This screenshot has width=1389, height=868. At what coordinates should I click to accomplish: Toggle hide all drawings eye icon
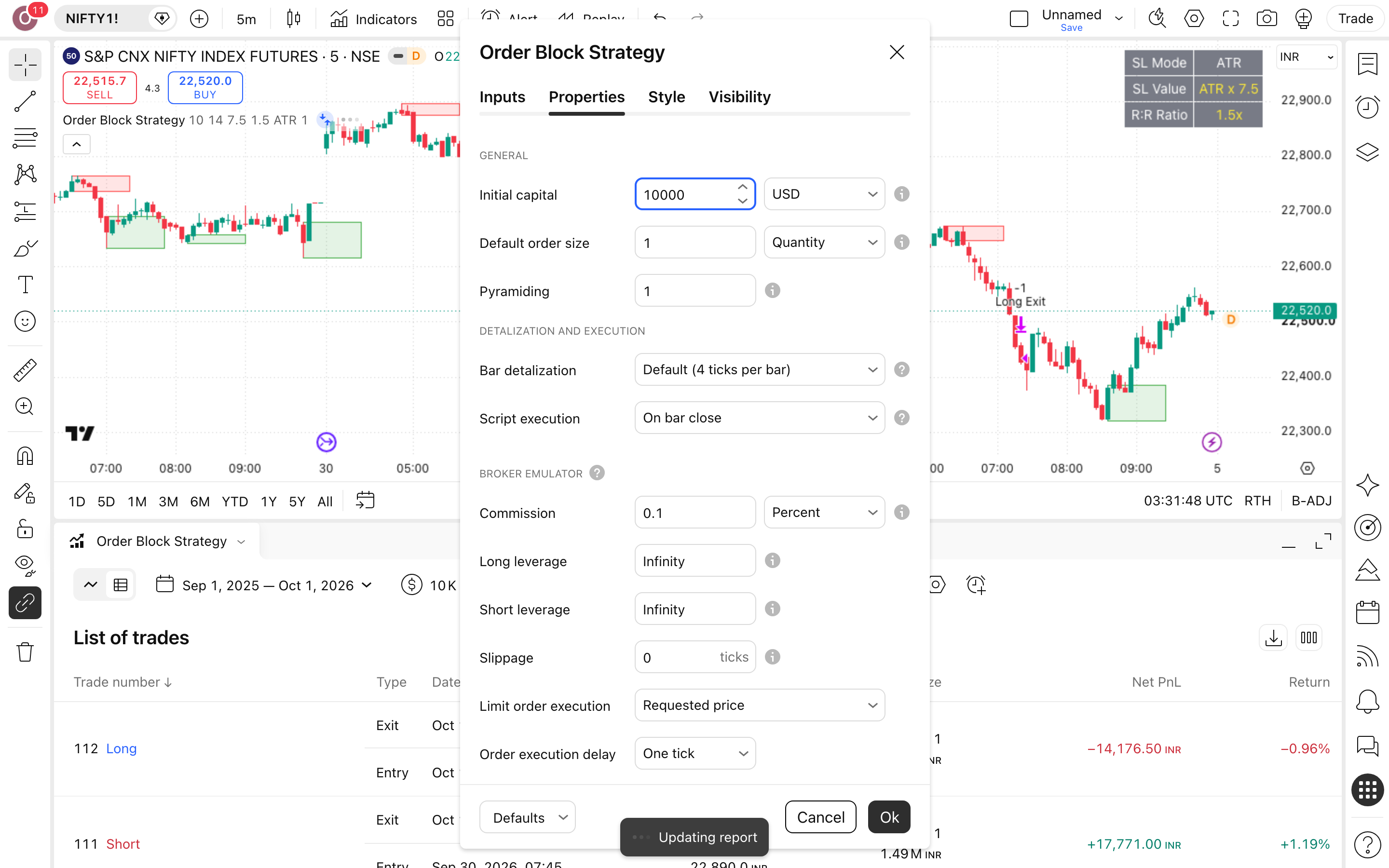pos(25,566)
